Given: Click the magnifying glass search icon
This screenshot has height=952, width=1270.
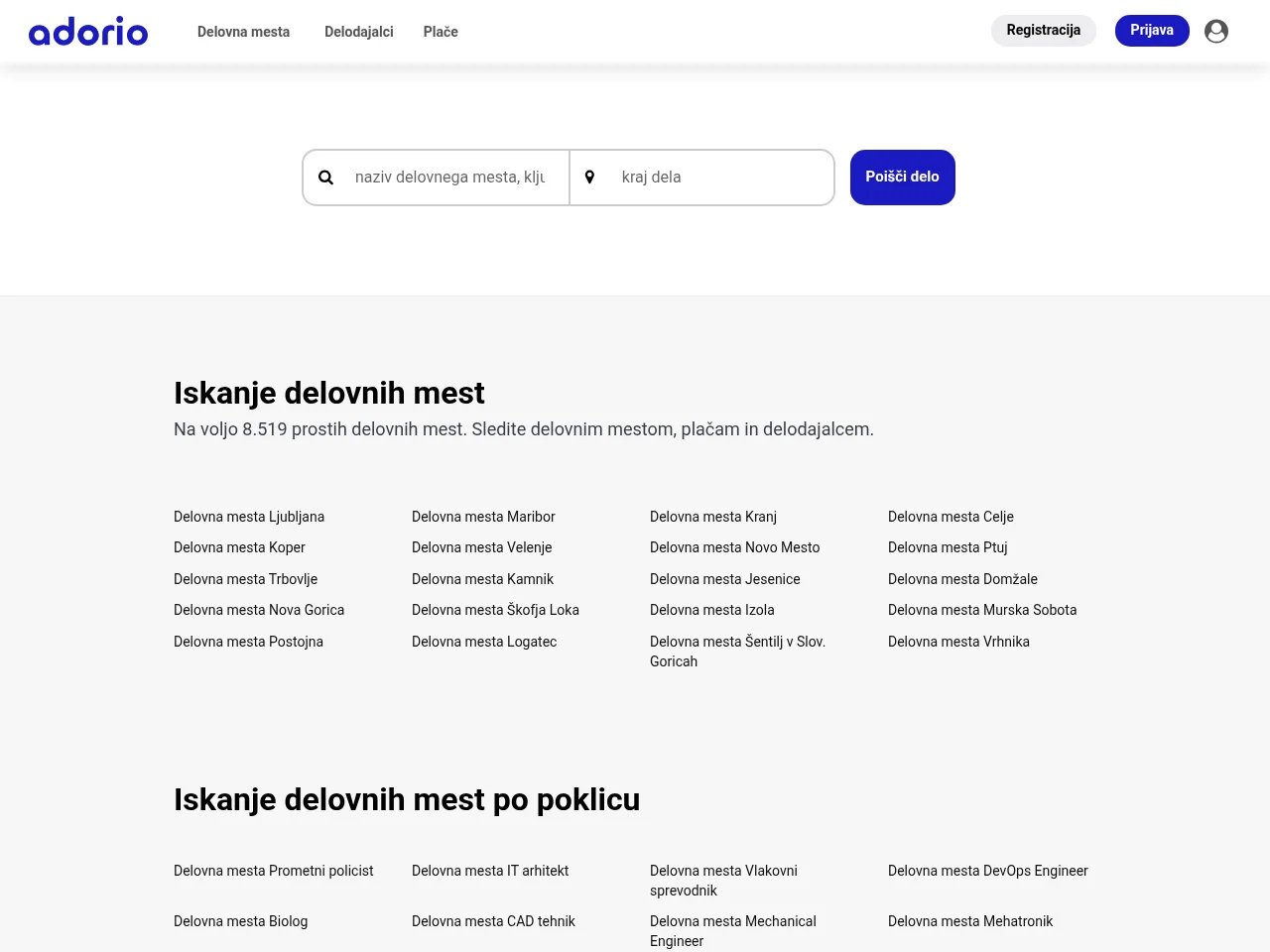Looking at the screenshot, I should [x=325, y=178].
